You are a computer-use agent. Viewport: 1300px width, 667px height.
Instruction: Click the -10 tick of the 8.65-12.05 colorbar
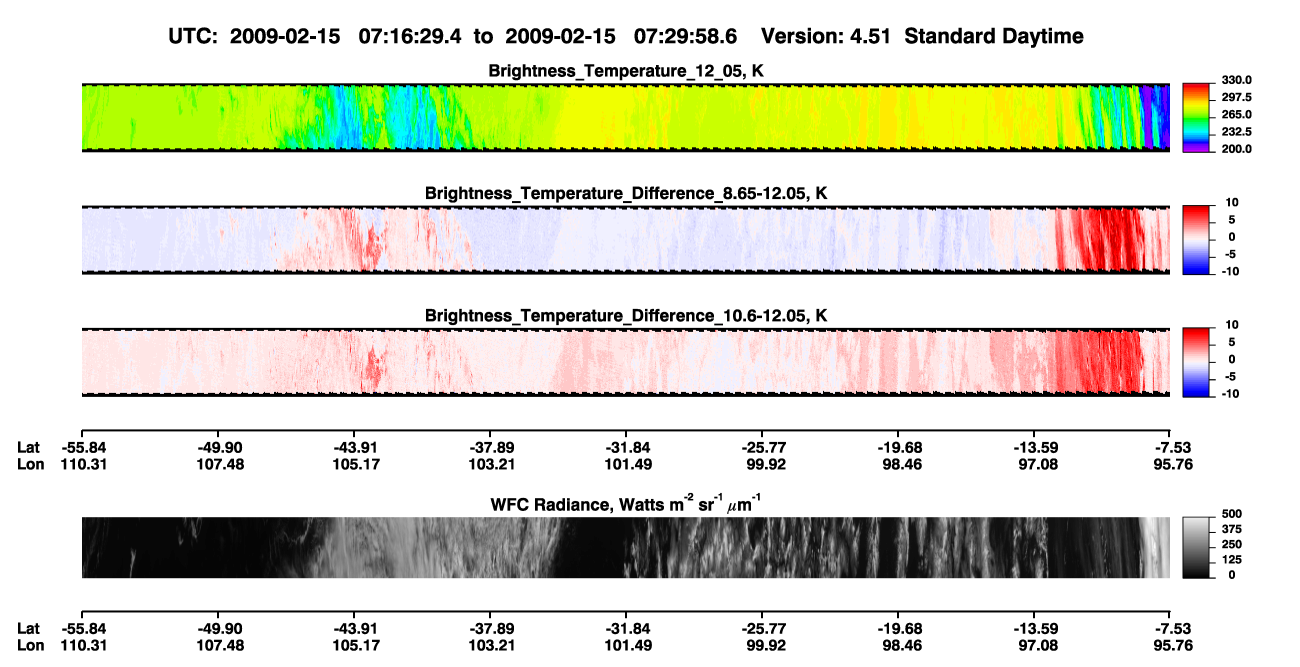point(1231,272)
